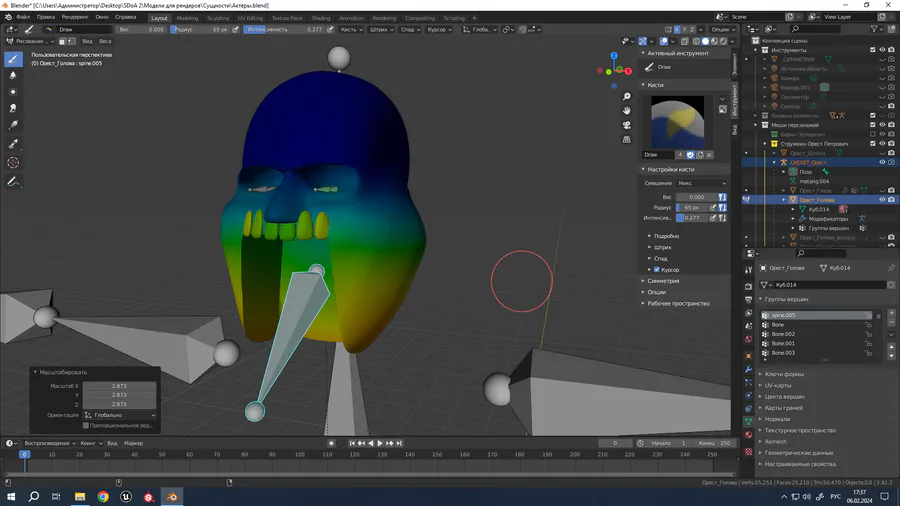Open the Render properties tab icon
Image resolution: width=900 pixels, height=506 pixels.
click(x=748, y=286)
